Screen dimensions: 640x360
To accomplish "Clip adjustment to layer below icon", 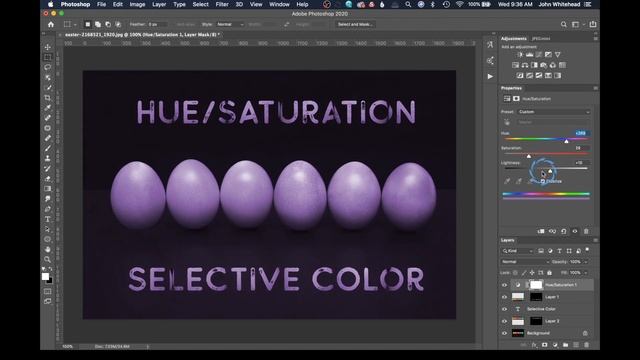I will pyautogui.click(x=541, y=231).
